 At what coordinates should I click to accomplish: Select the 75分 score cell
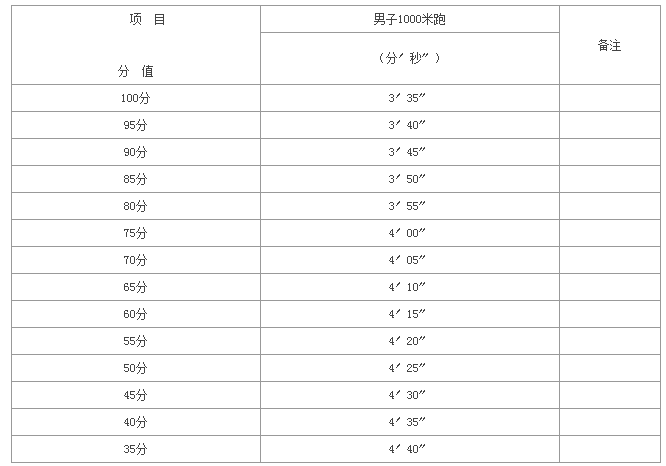135,233
